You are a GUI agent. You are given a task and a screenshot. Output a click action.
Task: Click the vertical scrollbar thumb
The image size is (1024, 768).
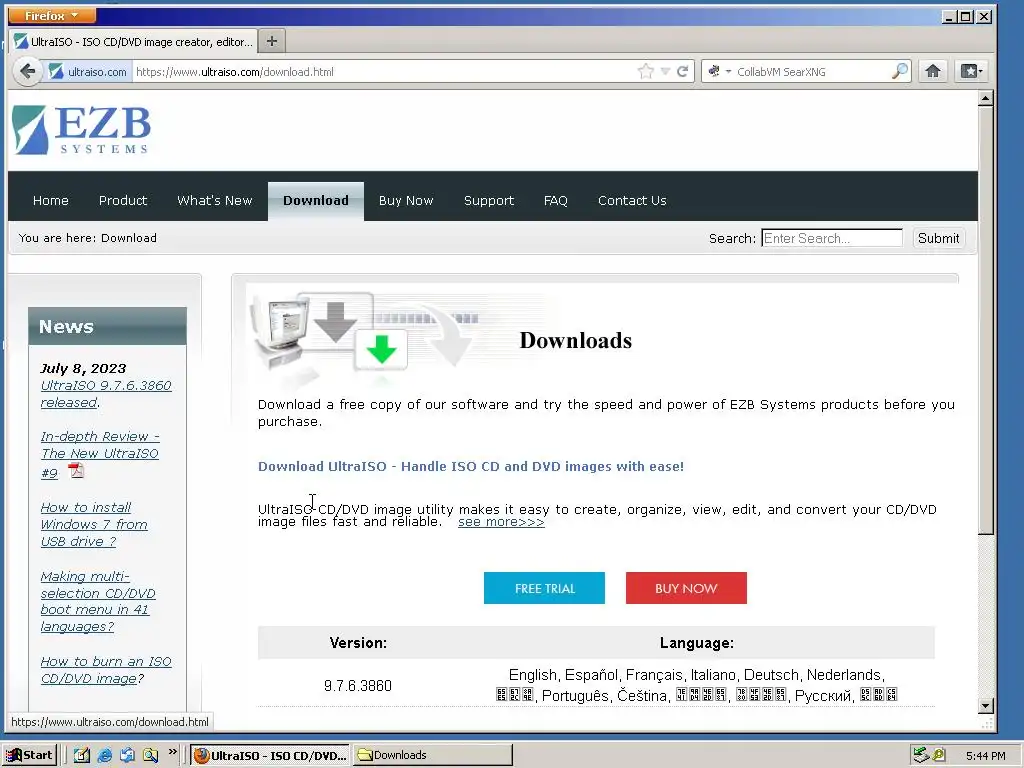pos(985,321)
